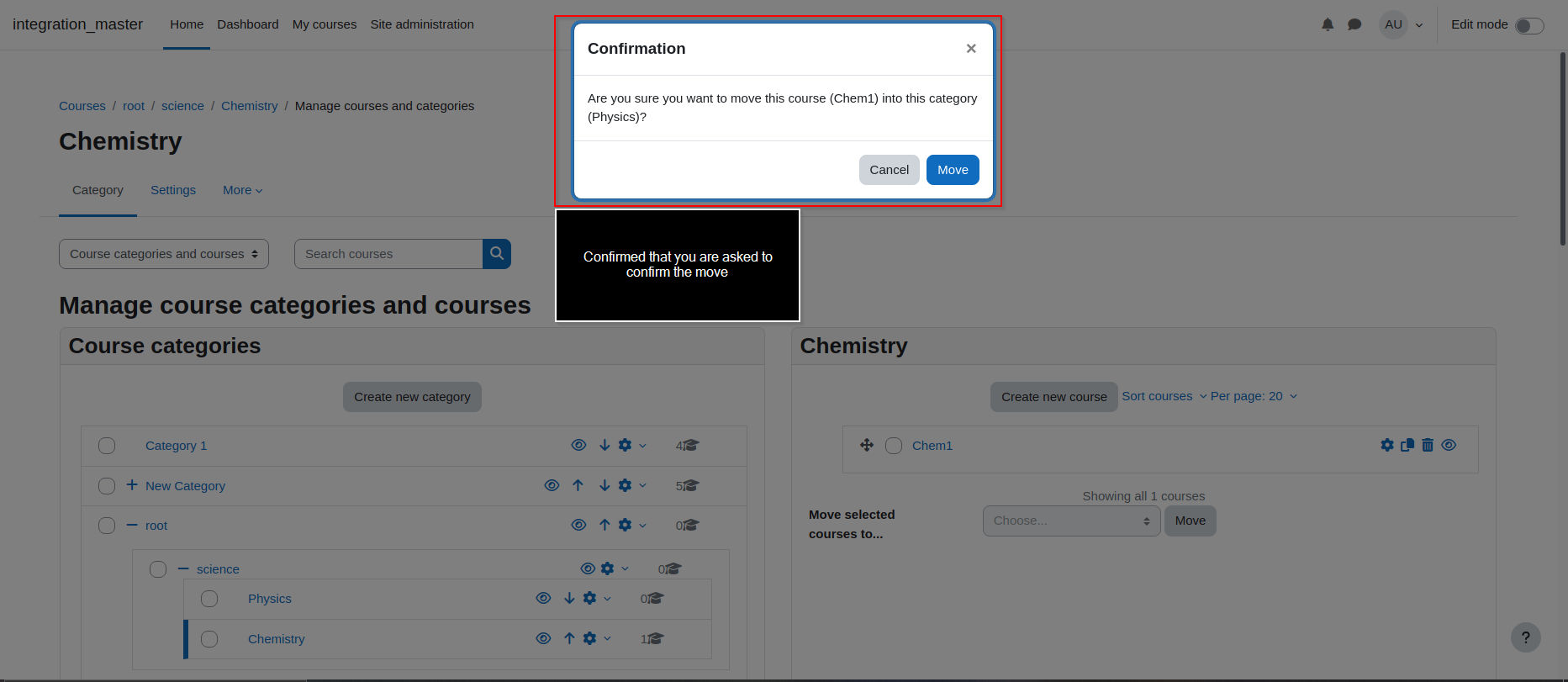
Task: Click Chemistry row move up arrow
Action: pyautogui.click(x=569, y=639)
